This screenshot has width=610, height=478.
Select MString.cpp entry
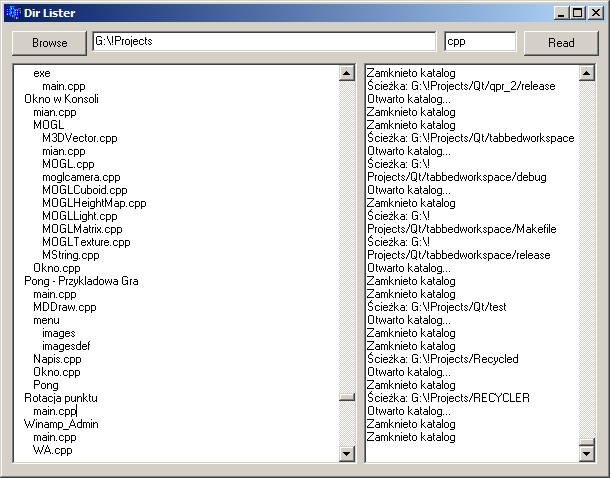71,255
